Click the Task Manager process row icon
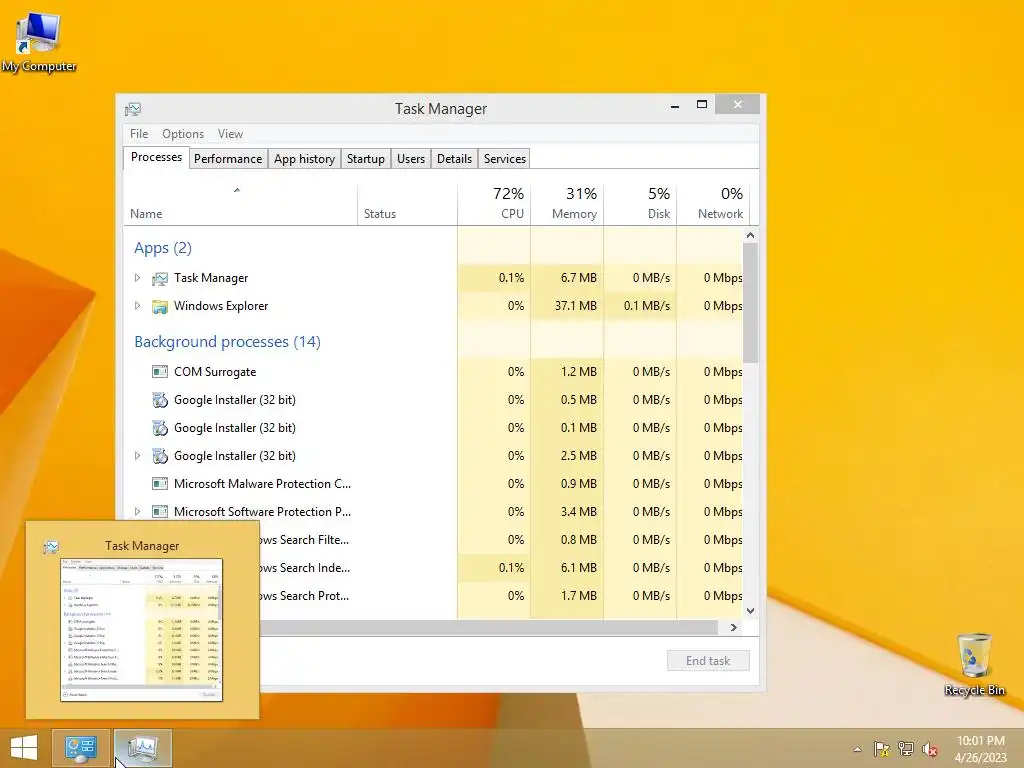1024x768 pixels. point(160,278)
